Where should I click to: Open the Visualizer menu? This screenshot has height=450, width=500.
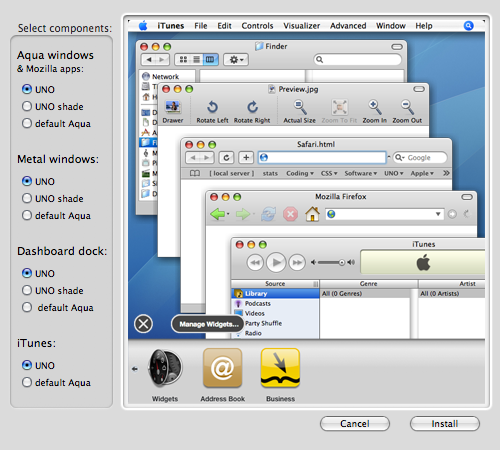[x=302, y=26]
